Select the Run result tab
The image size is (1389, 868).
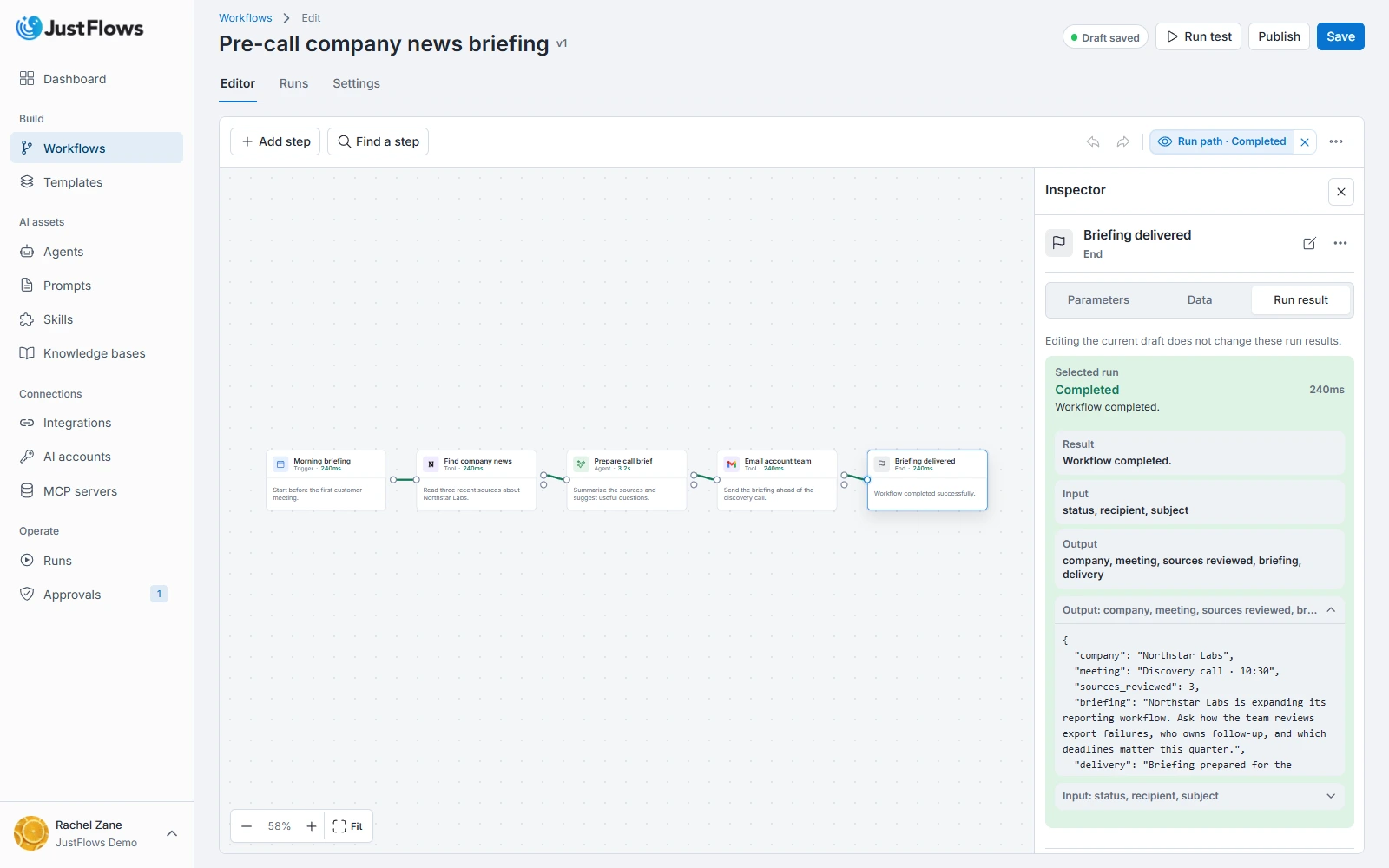[x=1300, y=300]
